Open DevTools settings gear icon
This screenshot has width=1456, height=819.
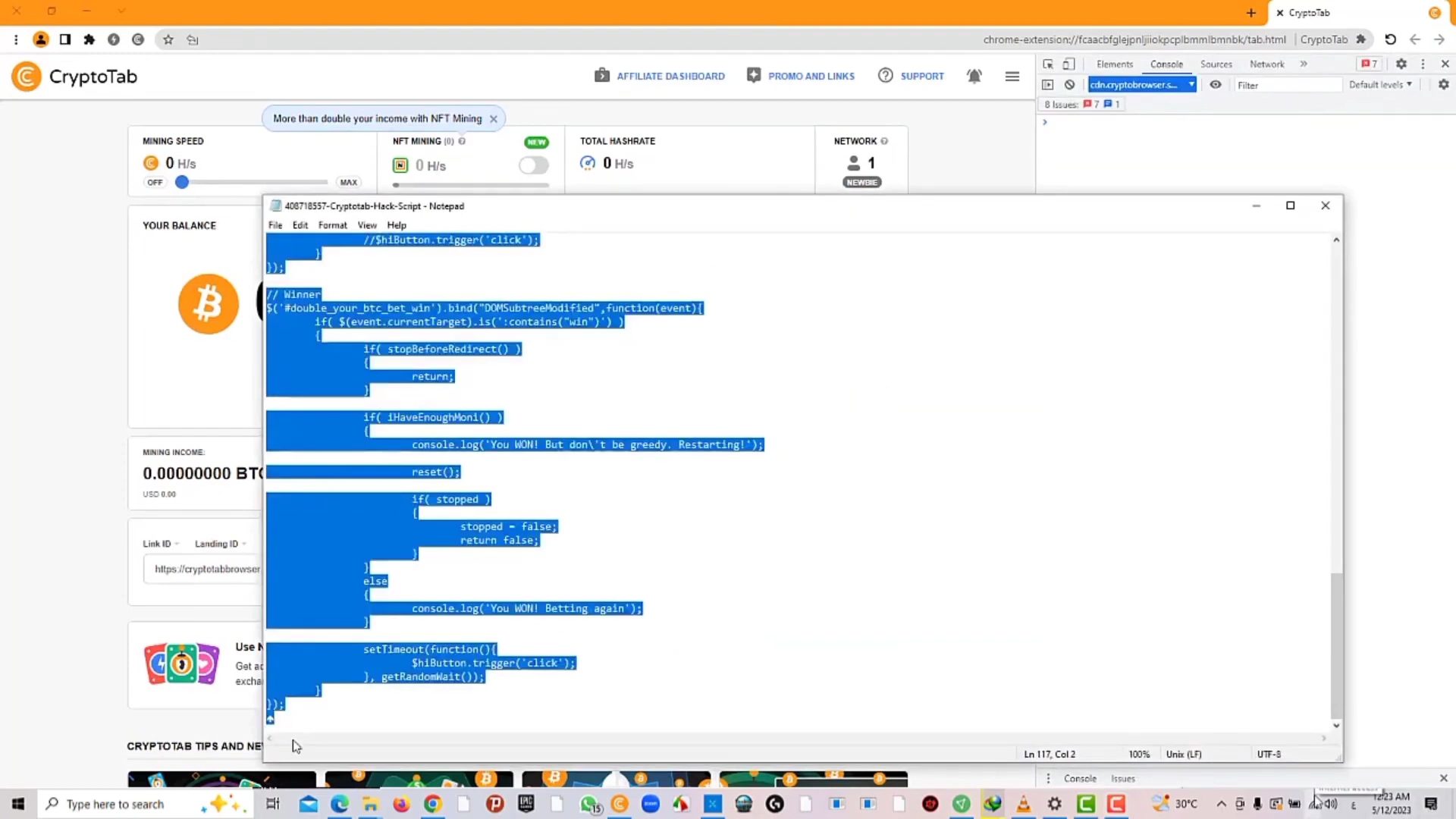[1401, 64]
